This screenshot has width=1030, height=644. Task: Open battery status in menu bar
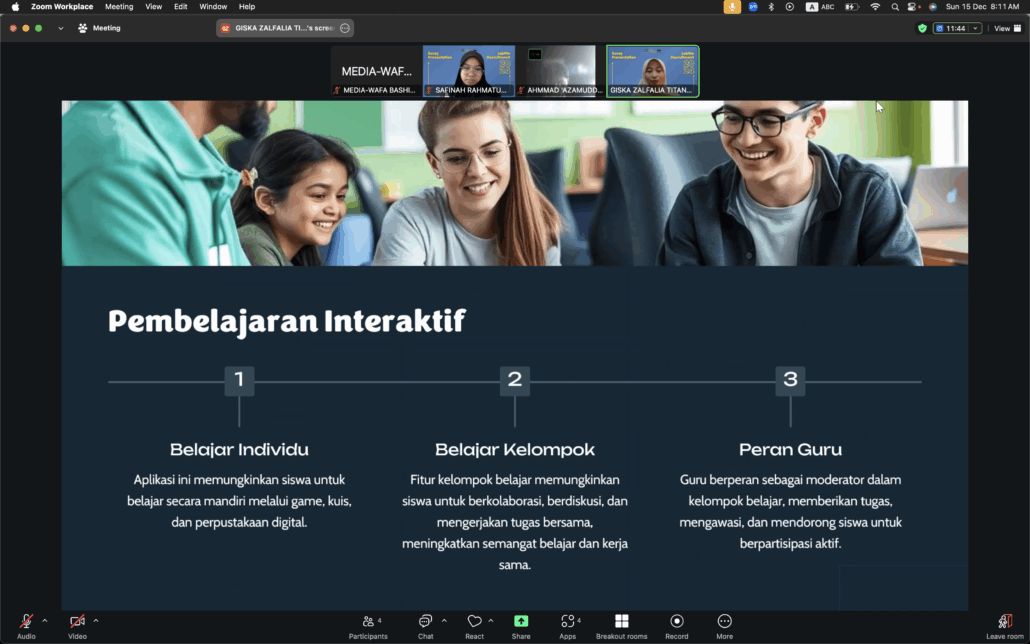pyautogui.click(x=851, y=7)
